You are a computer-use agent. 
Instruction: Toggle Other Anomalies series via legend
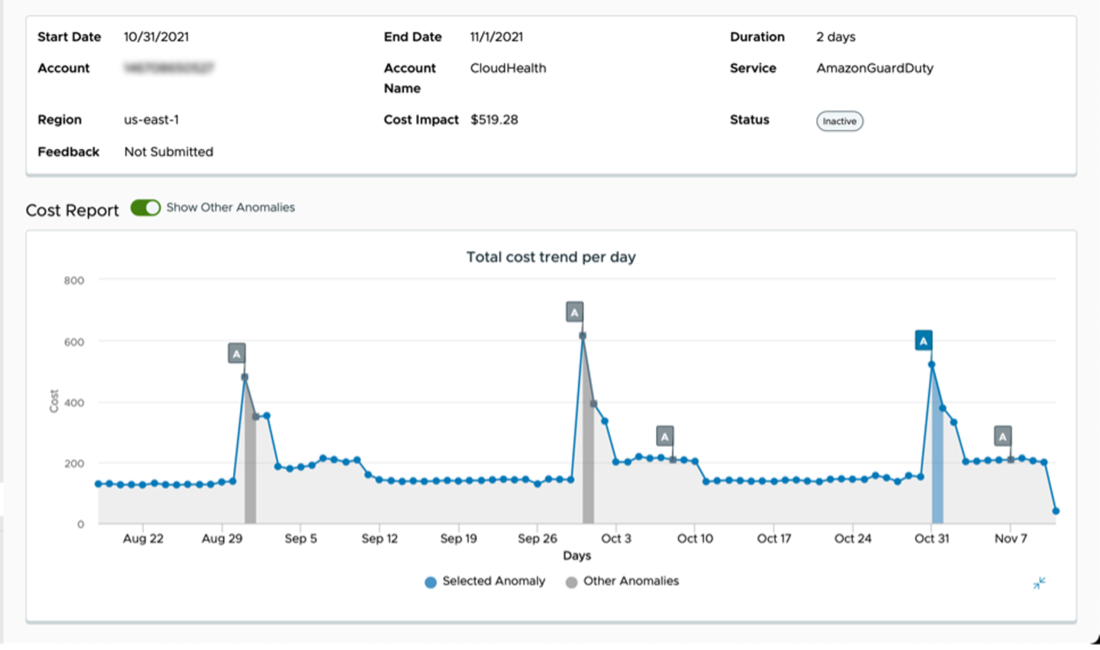pyautogui.click(x=630, y=581)
